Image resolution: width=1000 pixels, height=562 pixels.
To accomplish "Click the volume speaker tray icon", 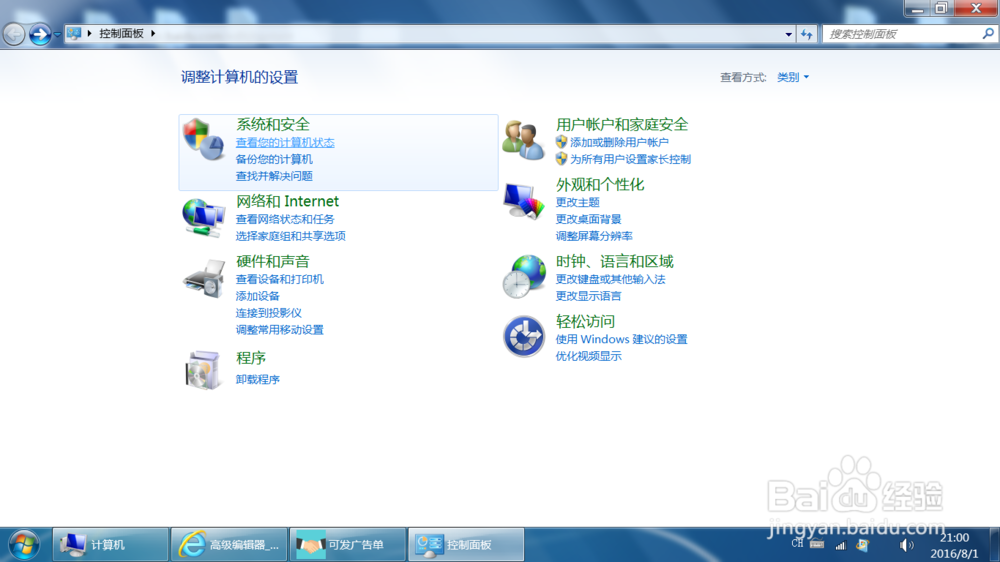I will [906, 545].
